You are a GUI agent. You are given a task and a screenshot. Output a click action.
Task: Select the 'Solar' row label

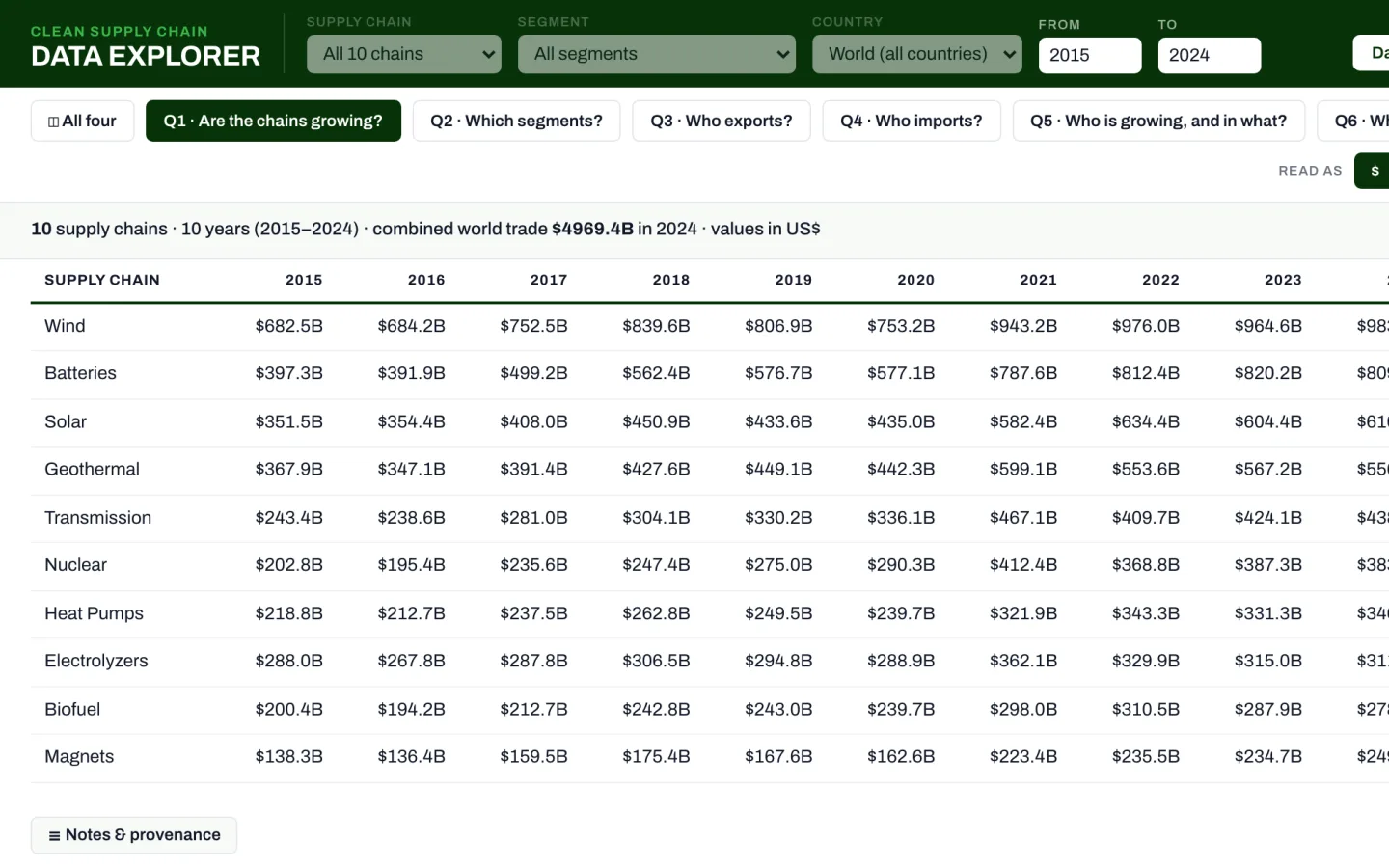(x=66, y=421)
